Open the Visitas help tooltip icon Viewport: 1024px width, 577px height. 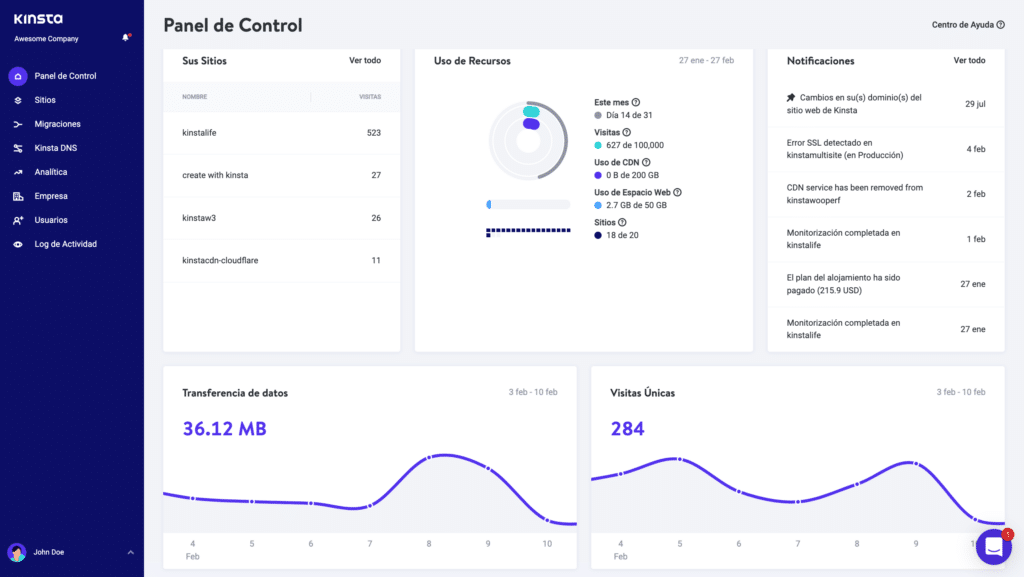coord(624,132)
